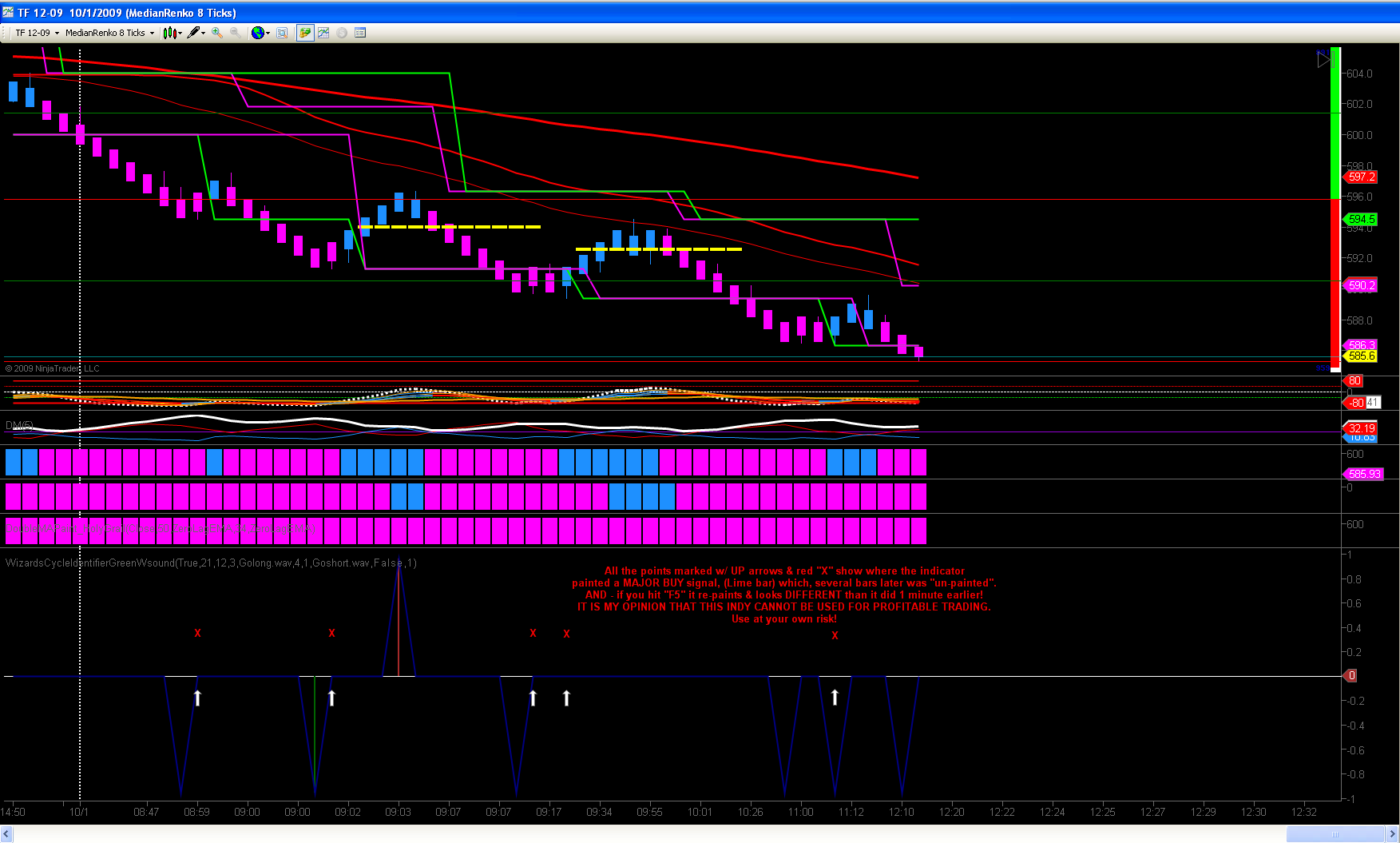Toggle the chart trader money icon

coord(305,33)
